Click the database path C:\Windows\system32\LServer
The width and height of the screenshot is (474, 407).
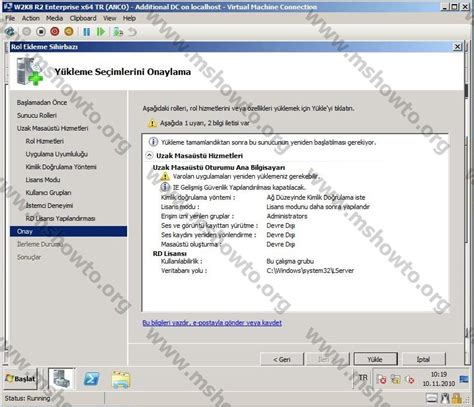[x=310, y=271]
